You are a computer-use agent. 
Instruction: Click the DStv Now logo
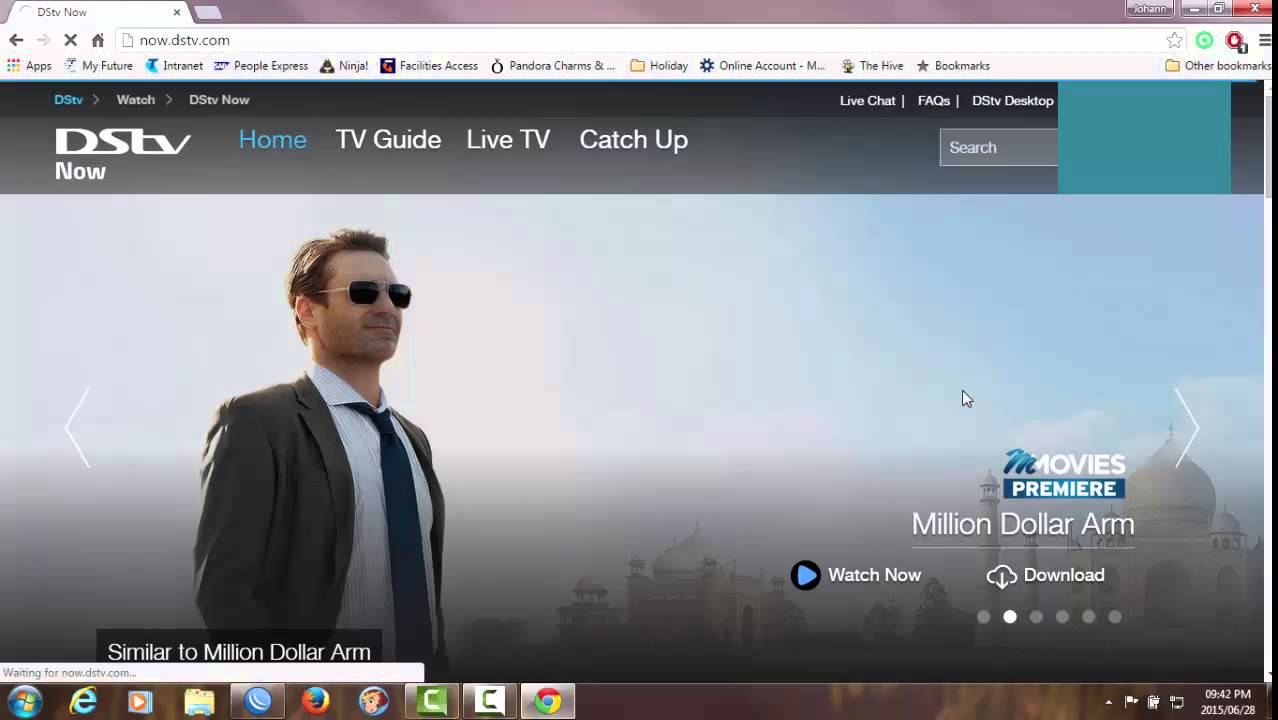coord(122,155)
